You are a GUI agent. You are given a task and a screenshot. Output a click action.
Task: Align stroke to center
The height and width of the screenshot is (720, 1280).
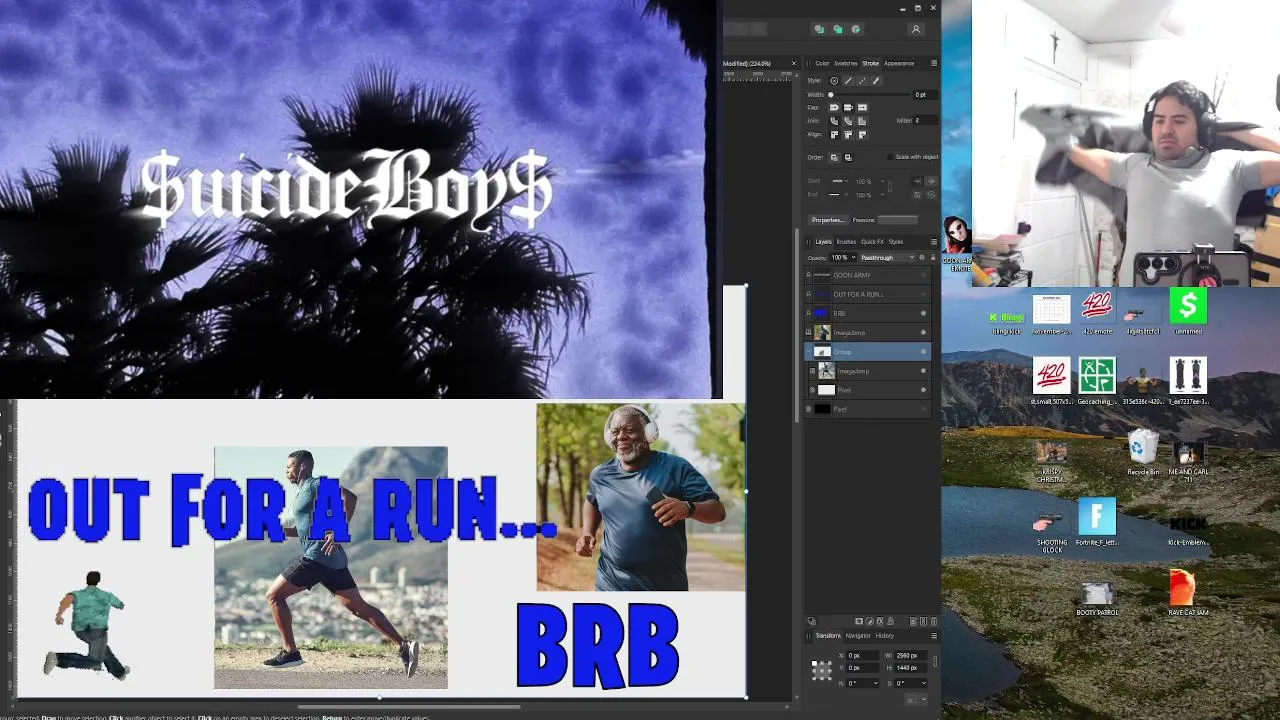point(834,135)
